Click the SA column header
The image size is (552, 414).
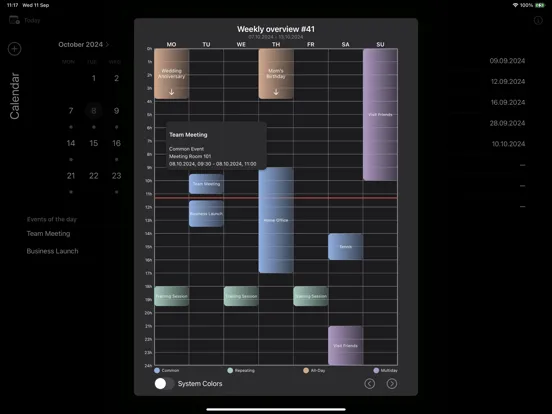pyautogui.click(x=345, y=44)
